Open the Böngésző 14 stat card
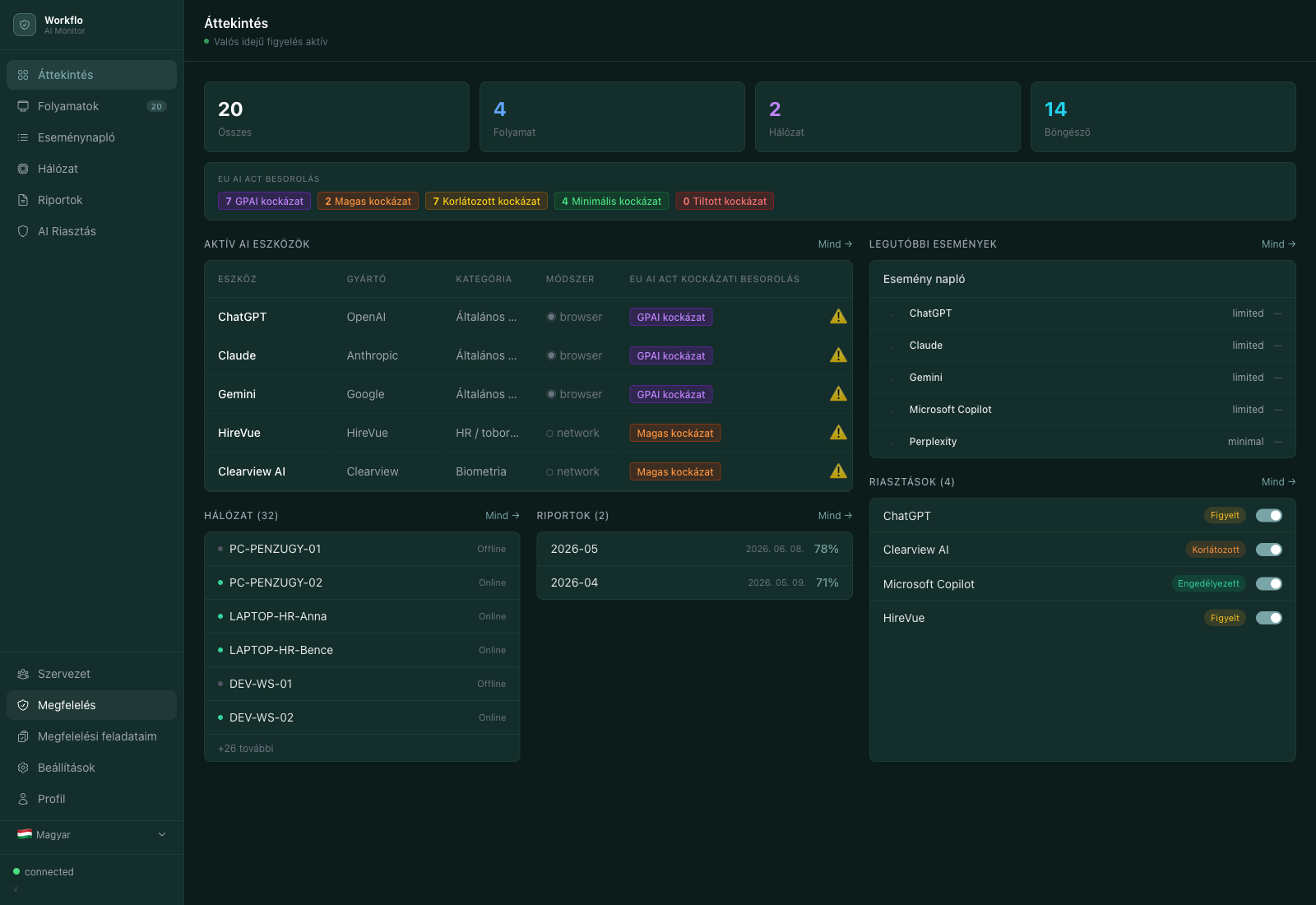The height and width of the screenshot is (905, 1316). [1163, 117]
